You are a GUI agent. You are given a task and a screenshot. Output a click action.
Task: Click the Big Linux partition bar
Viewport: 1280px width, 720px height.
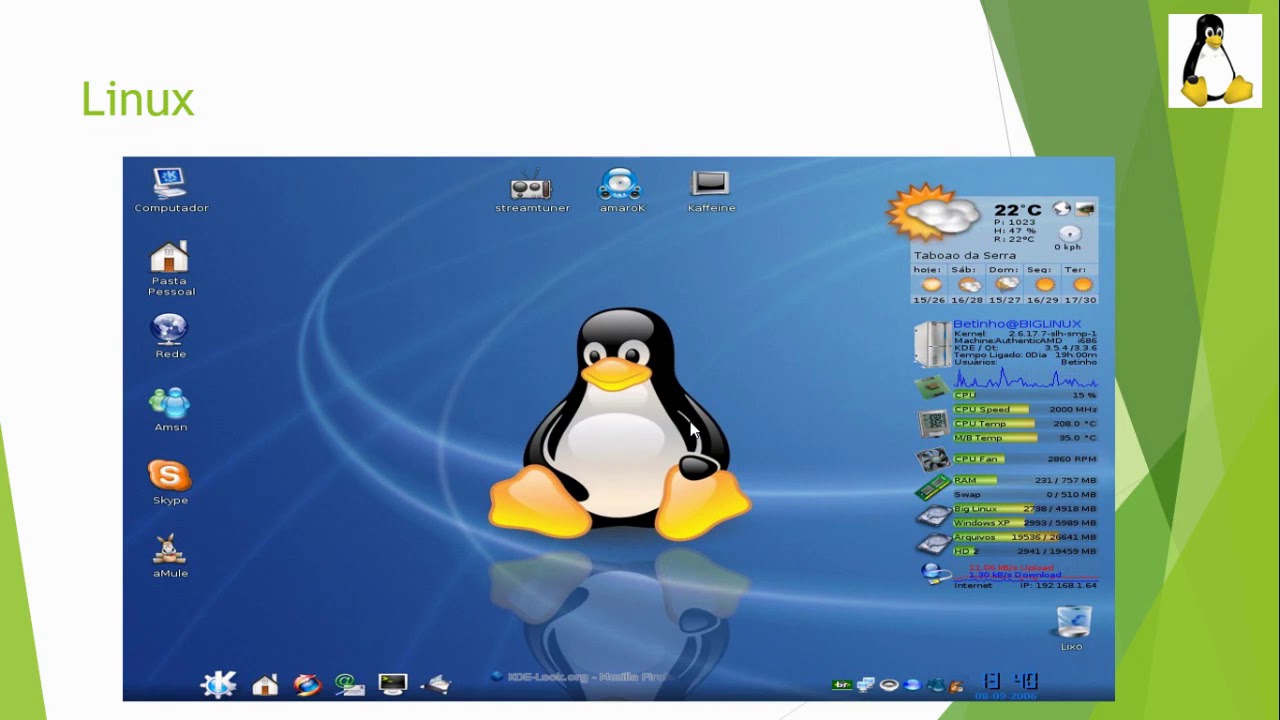coord(1025,509)
